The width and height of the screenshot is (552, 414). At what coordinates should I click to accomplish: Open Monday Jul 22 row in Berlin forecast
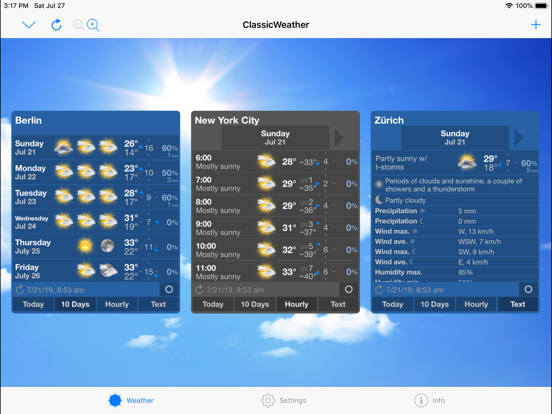96,172
